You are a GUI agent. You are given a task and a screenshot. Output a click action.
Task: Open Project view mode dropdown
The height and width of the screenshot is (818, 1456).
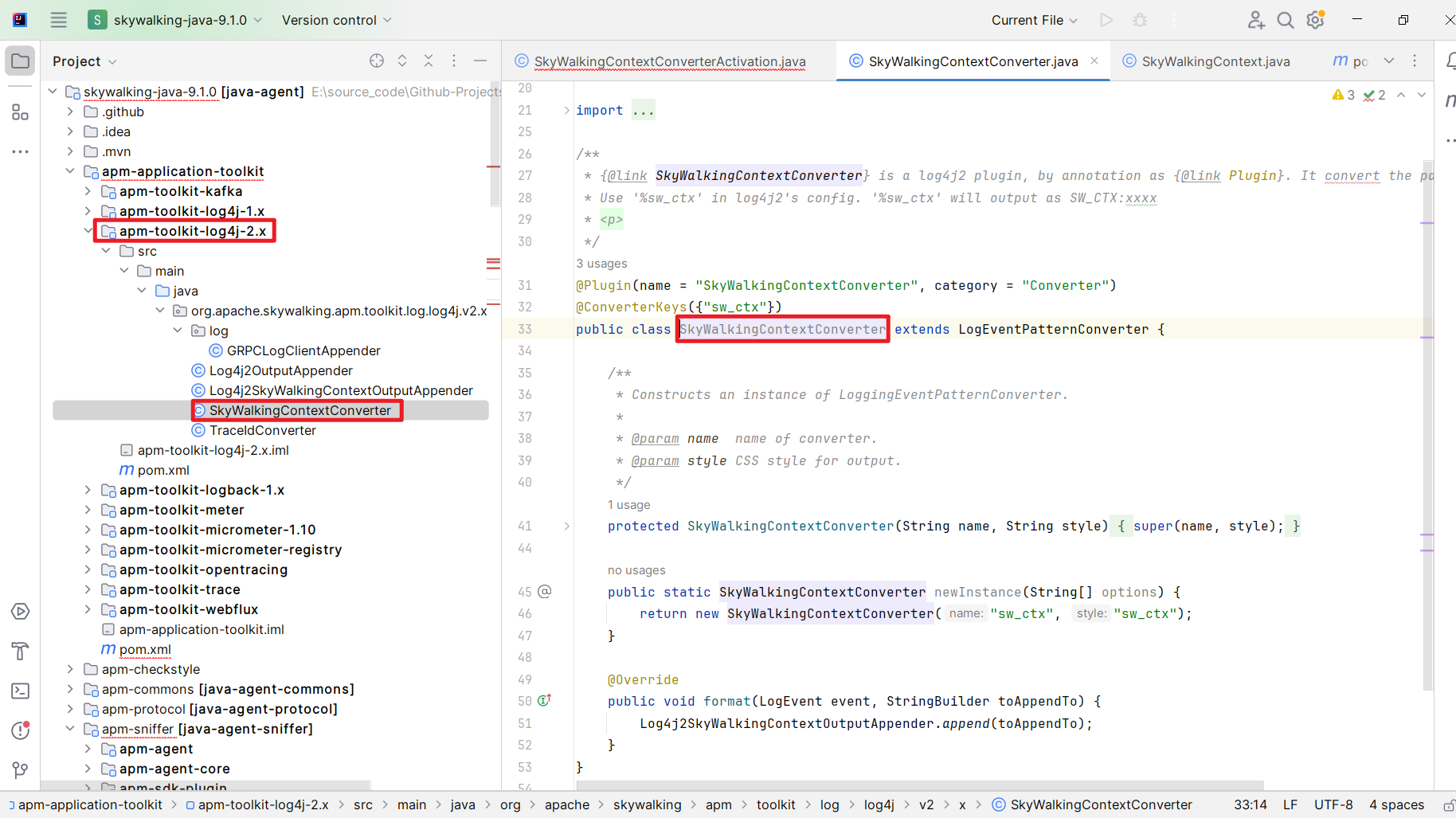84,61
